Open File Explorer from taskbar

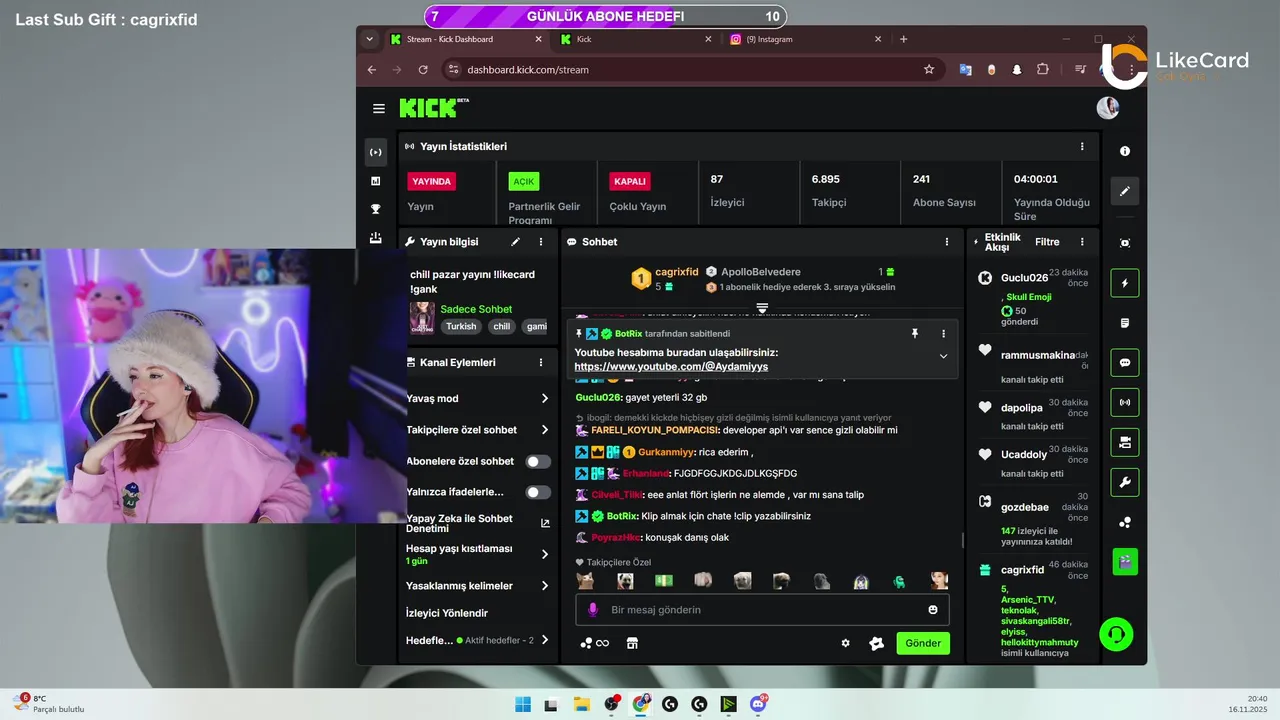[x=581, y=704]
